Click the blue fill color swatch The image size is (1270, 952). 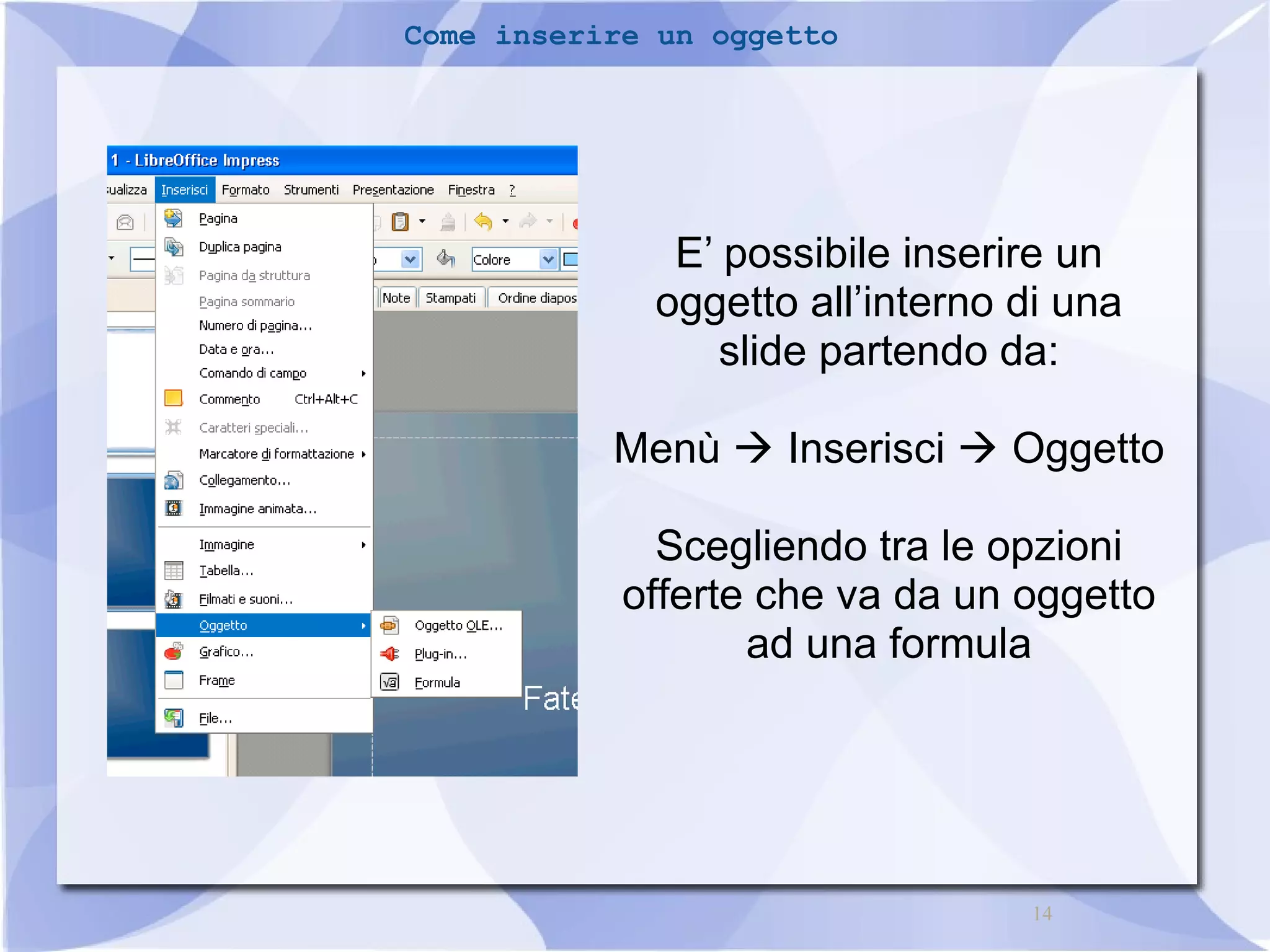tap(570, 259)
